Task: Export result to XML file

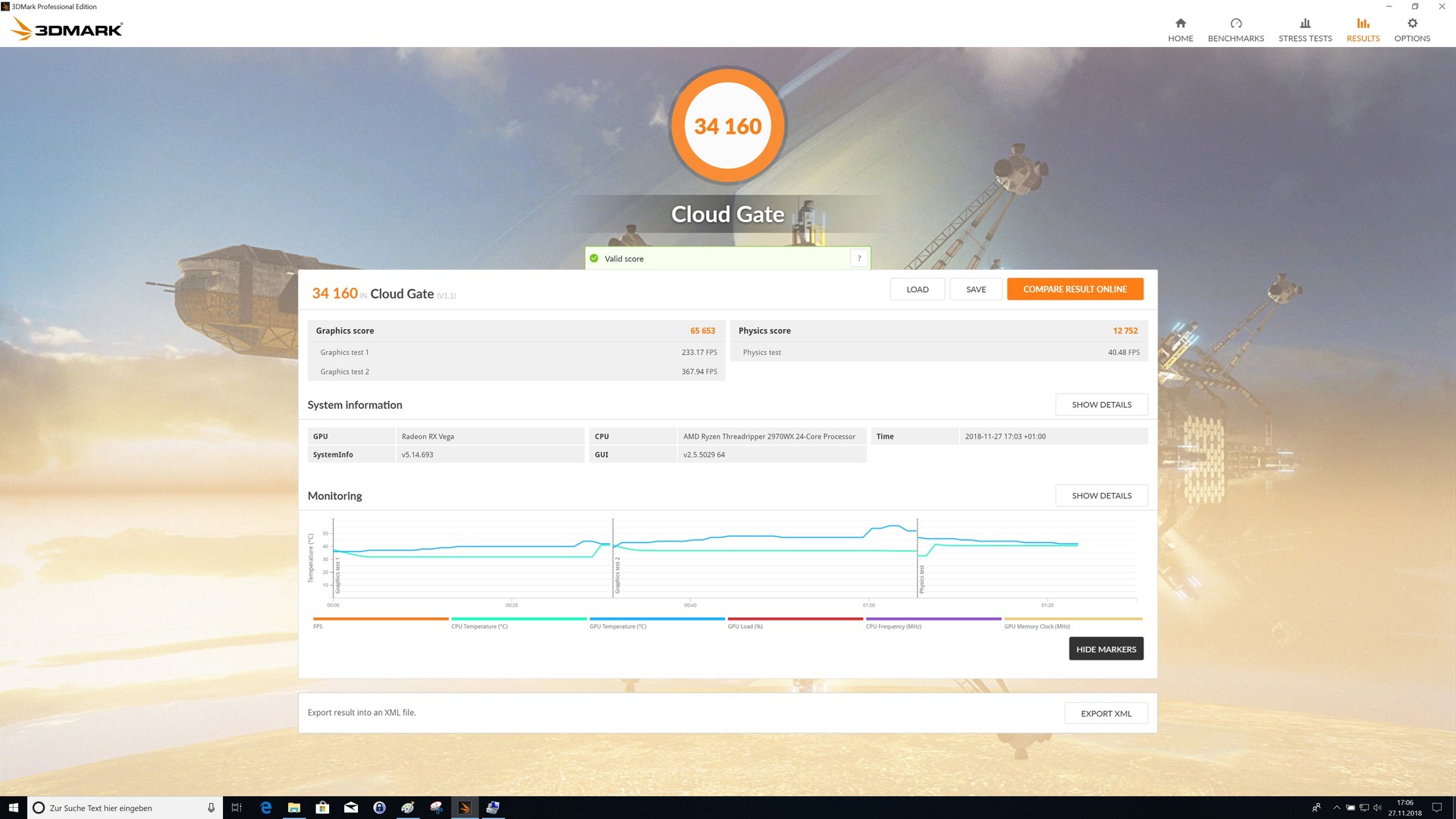Action: pos(1105,714)
